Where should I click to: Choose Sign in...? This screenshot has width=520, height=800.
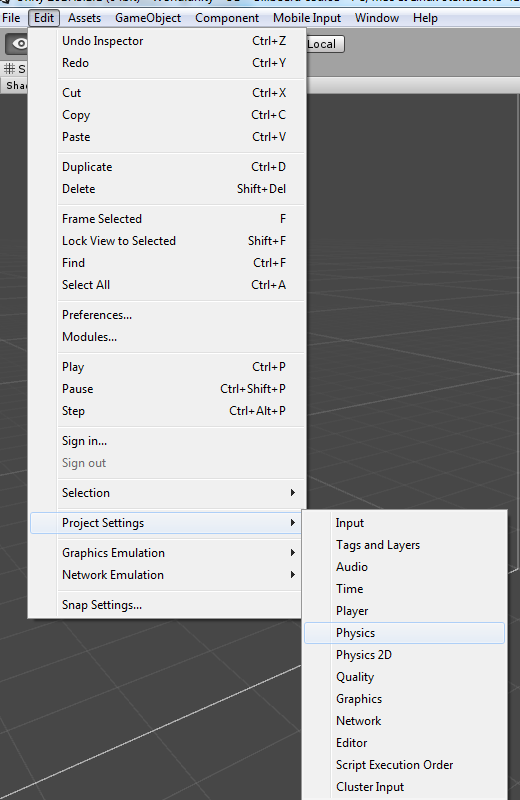[168, 441]
